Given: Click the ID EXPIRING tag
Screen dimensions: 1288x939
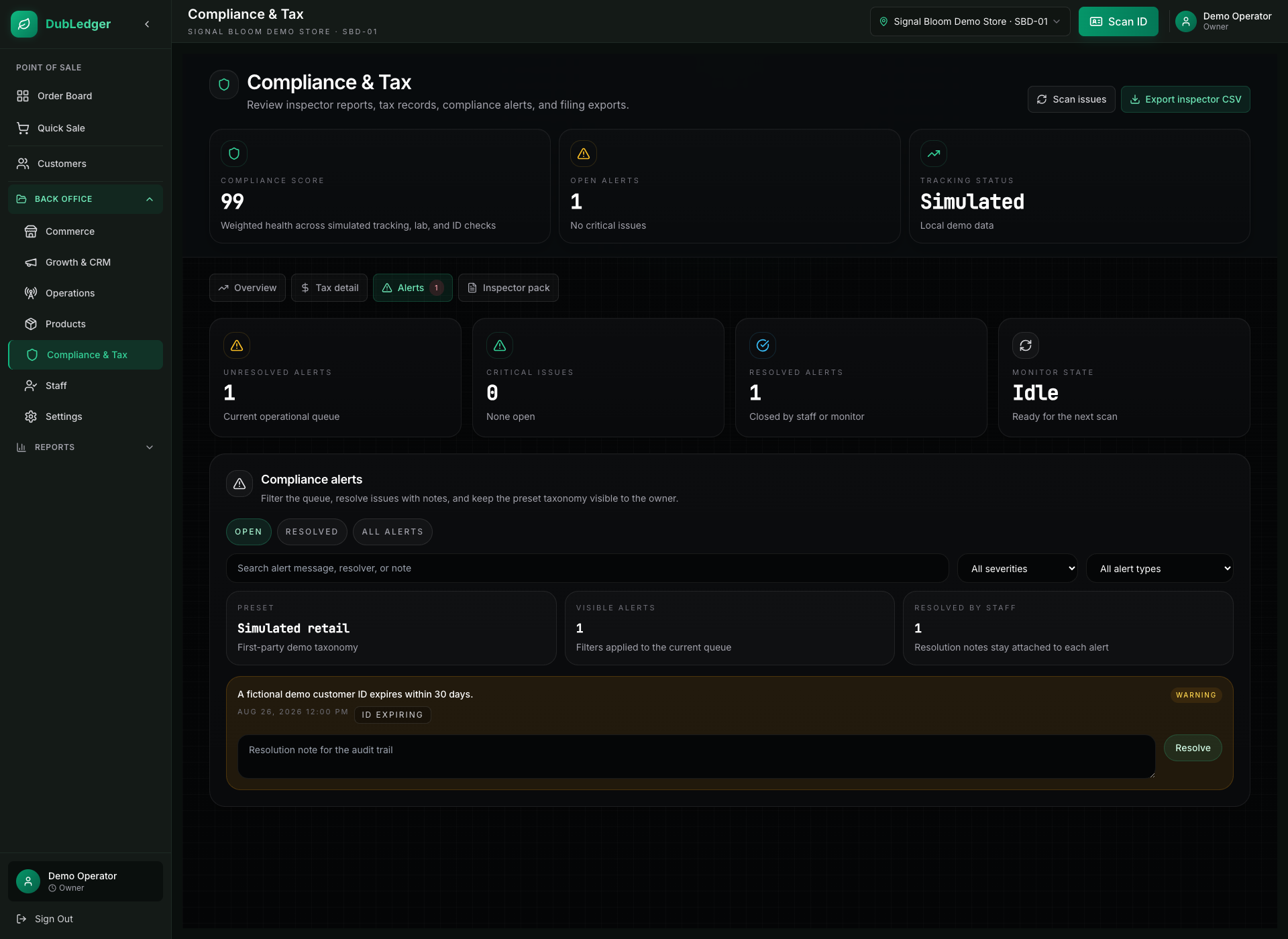Looking at the screenshot, I should tap(392, 715).
